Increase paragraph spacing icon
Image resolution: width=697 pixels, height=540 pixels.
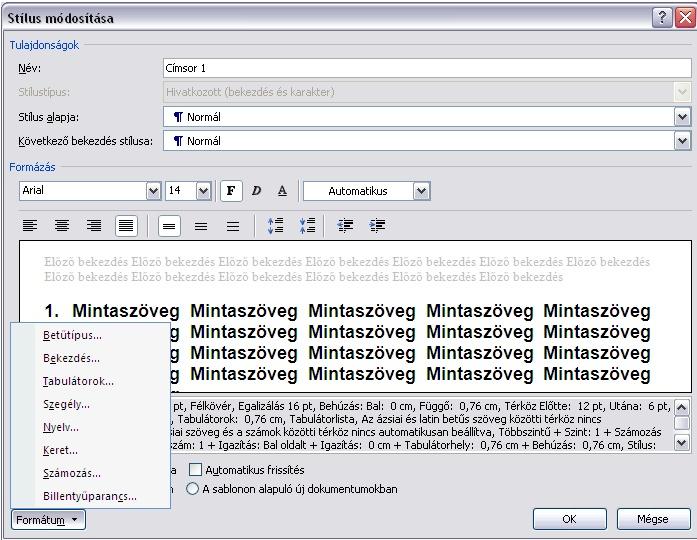tap(276, 226)
